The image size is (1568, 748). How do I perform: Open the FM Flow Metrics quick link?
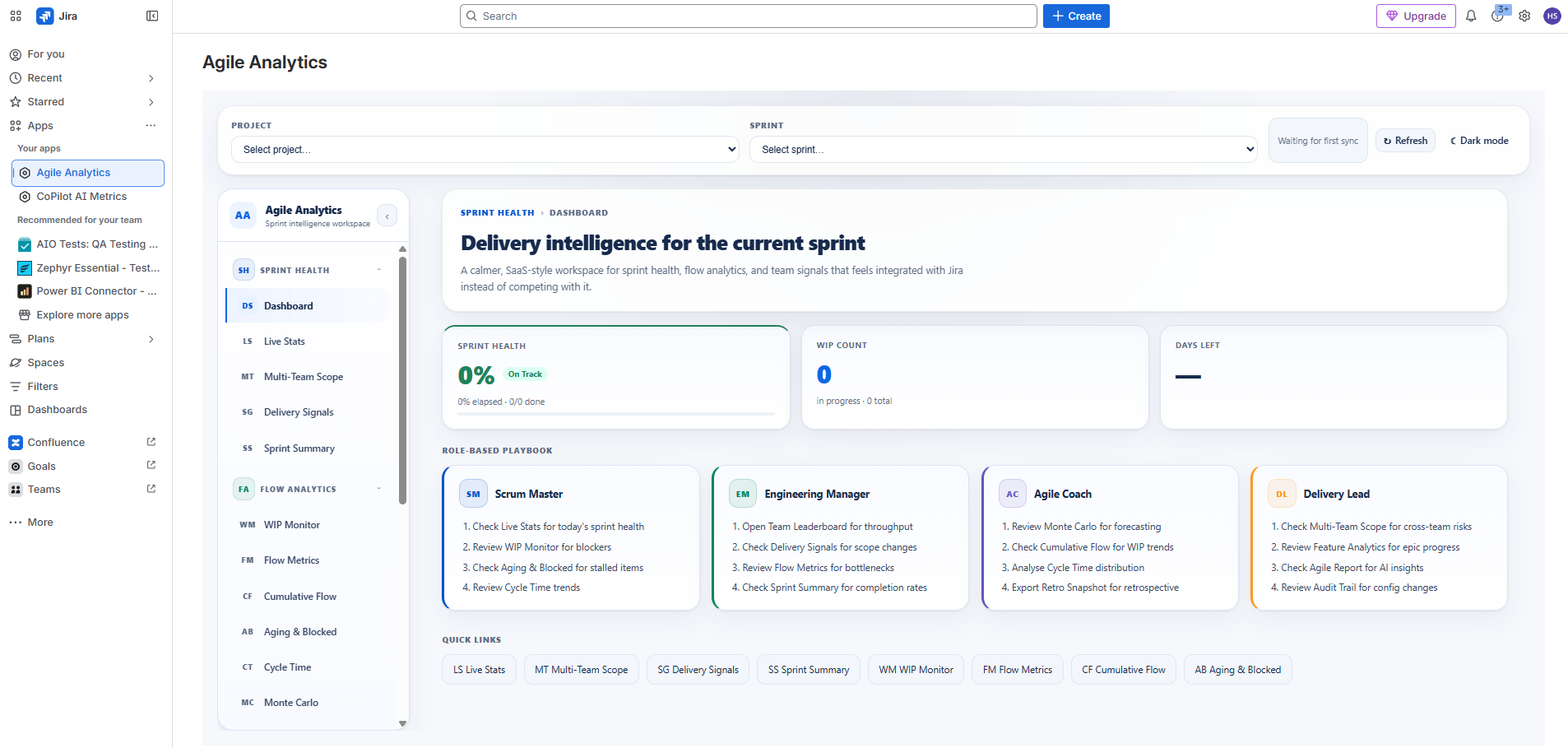pyautogui.click(x=1017, y=669)
